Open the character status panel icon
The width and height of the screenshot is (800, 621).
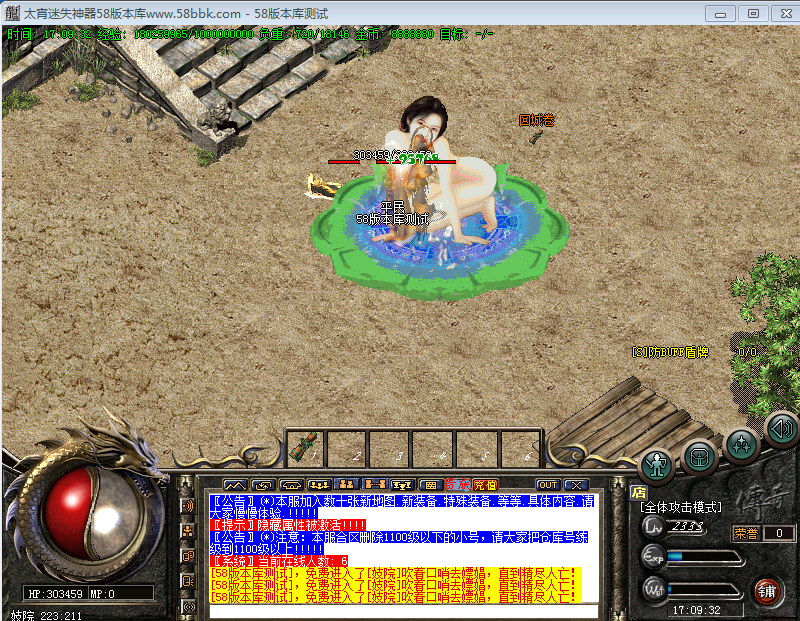tap(656, 465)
